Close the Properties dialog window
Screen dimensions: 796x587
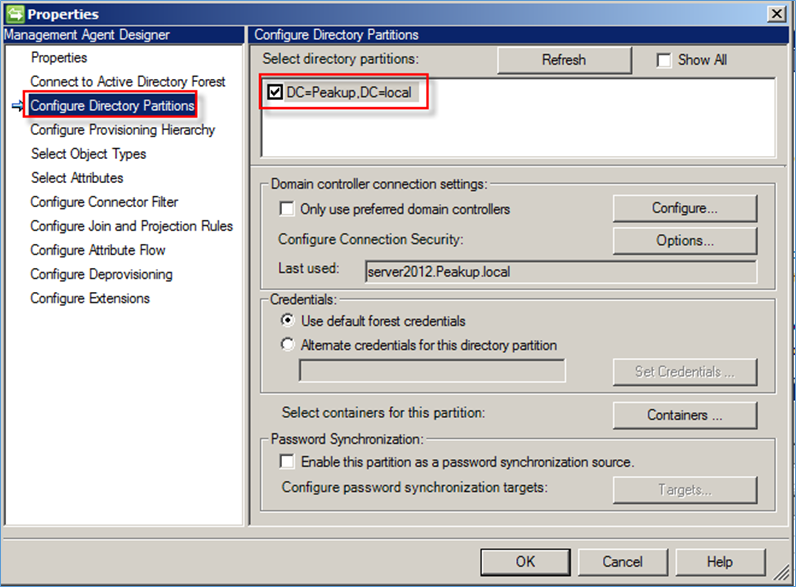click(777, 13)
